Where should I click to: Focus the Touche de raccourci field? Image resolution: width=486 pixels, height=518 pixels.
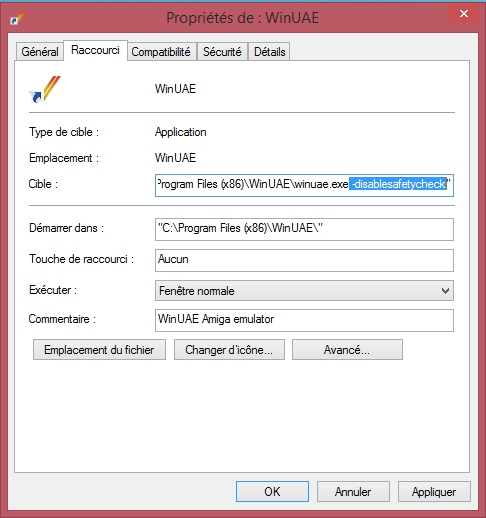(304, 260)
